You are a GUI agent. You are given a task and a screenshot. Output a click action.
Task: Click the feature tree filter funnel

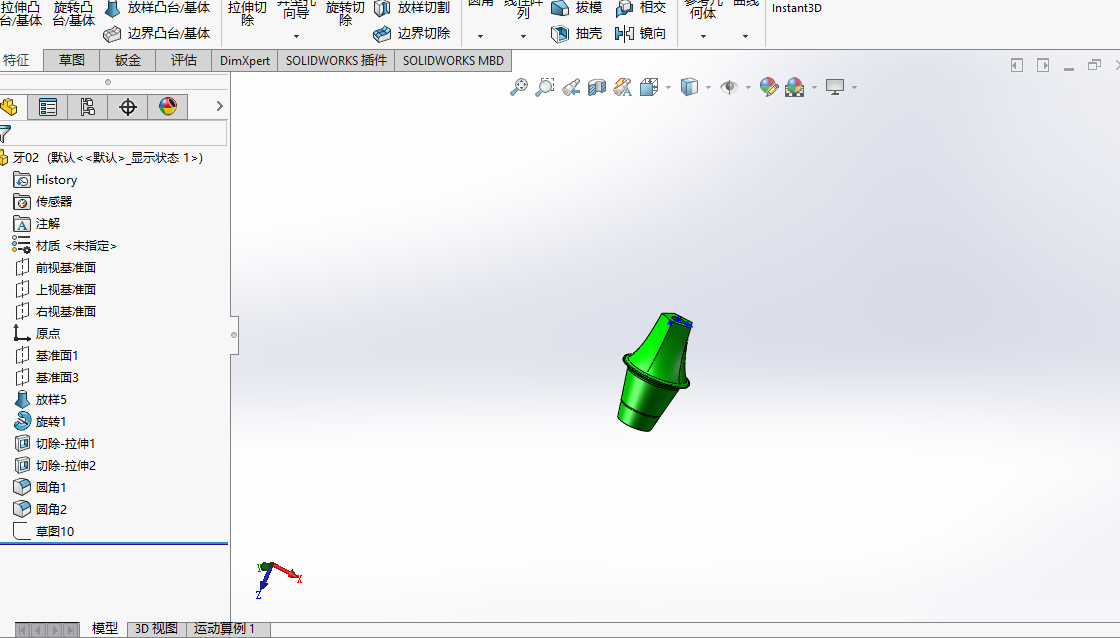pyautogui.click(x=6, y=134)
